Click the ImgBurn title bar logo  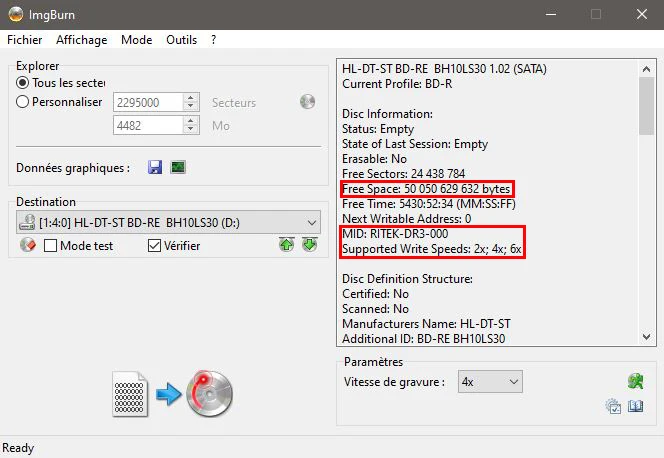16,14
